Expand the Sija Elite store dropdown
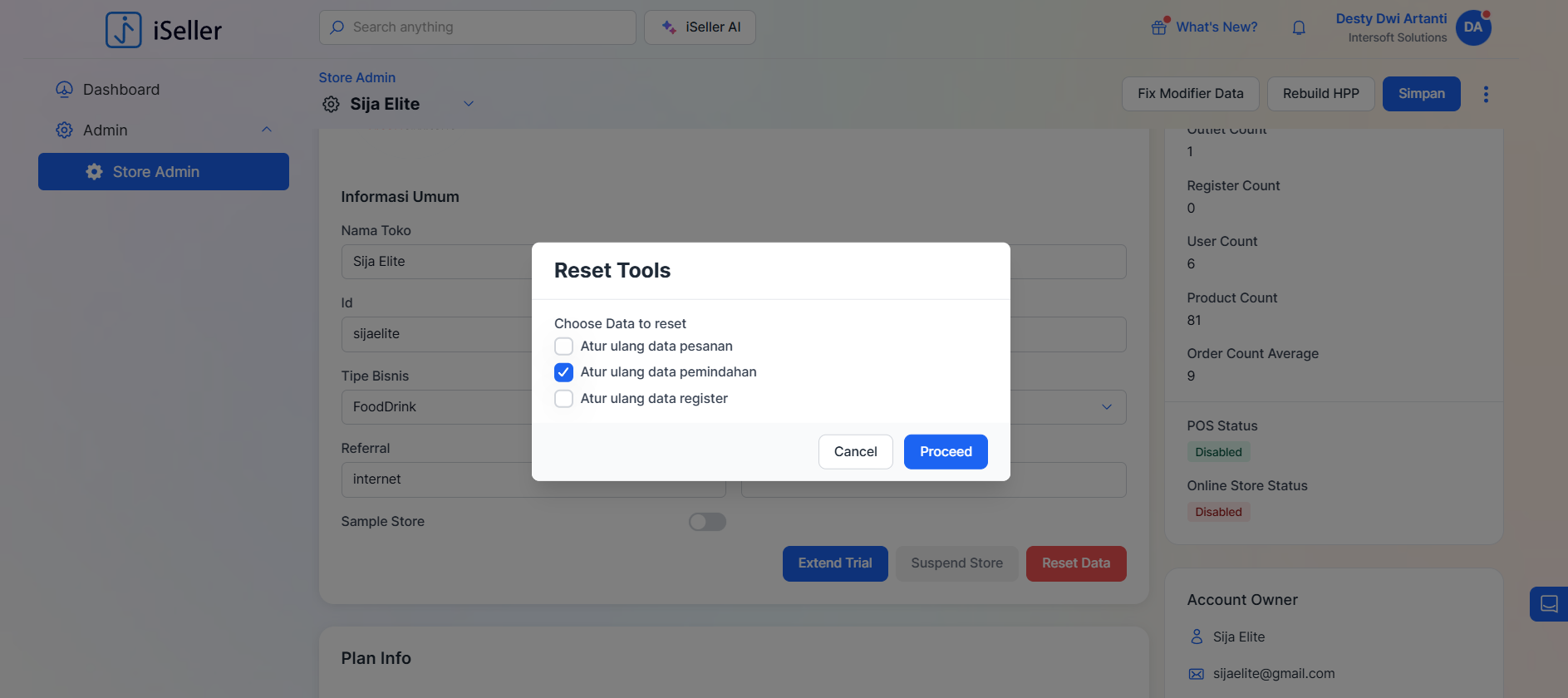Screen dimensions: 1568x698 pos(469,104)
